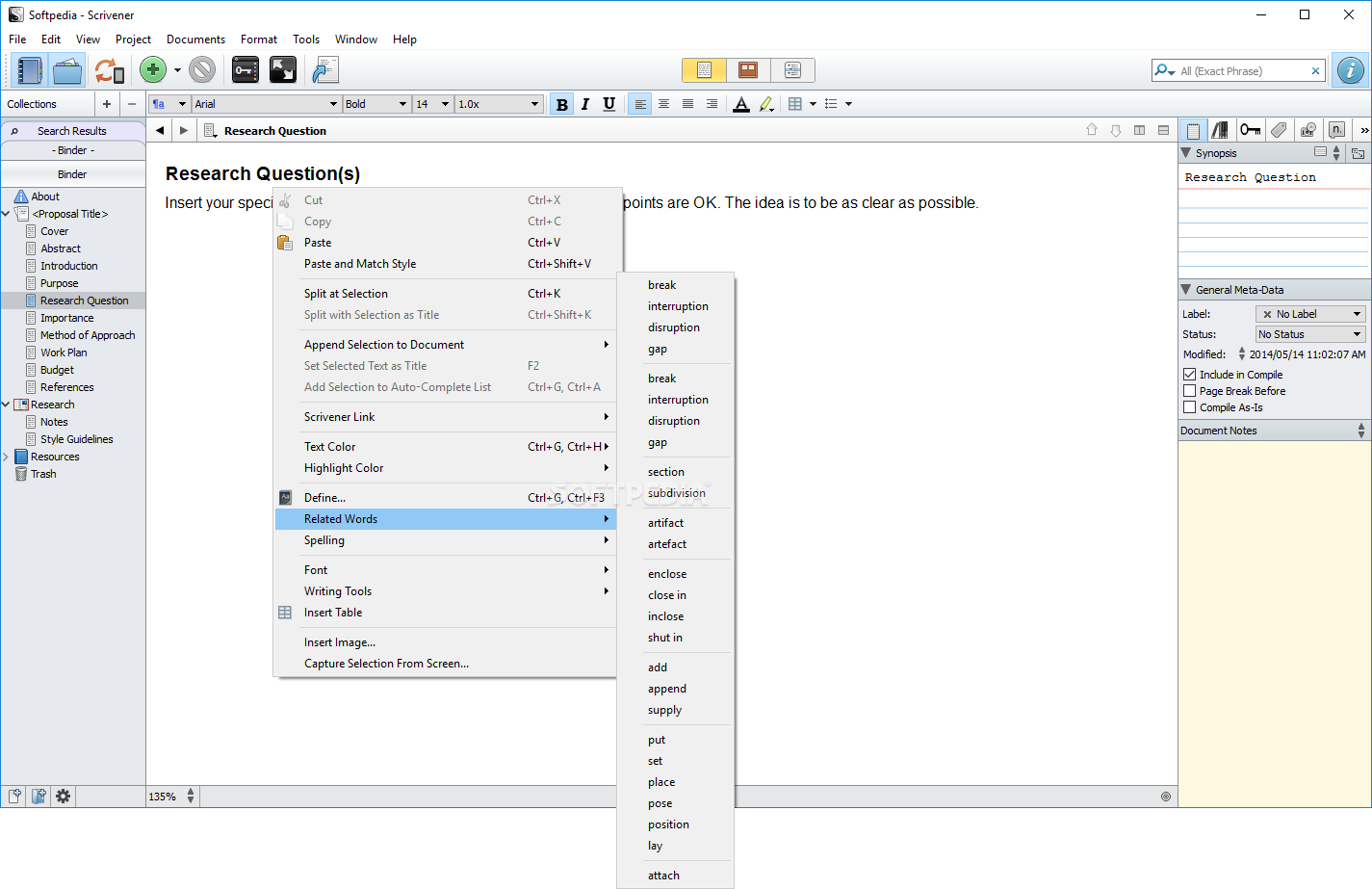The height and width of the screenshot is (889, 1372).
Task: Click the grey Trash/No-entry toolbar icon
Action: click(202, 69)
